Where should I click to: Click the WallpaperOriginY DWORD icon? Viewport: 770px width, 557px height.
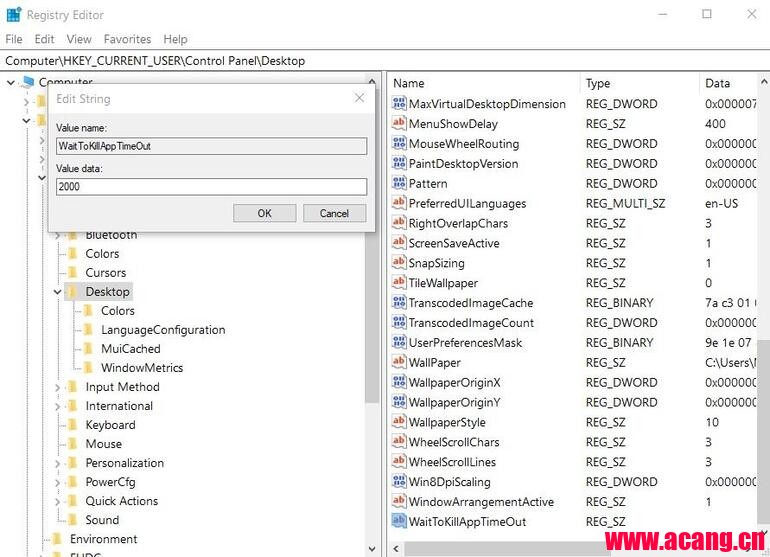[399, 402]
